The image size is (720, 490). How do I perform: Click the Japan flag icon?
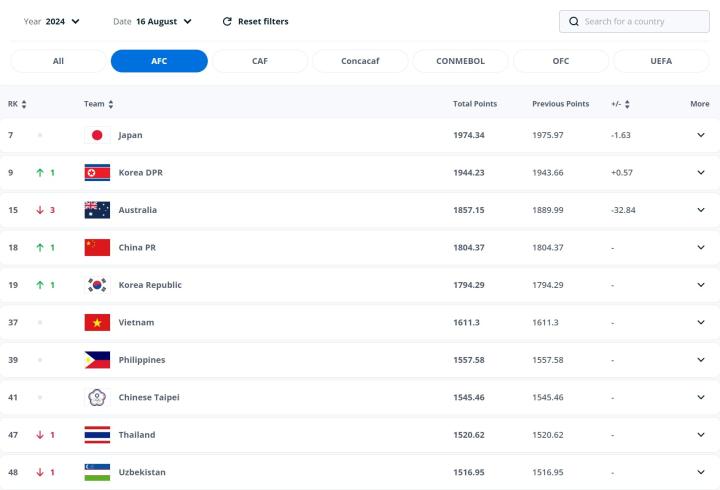pos(97,135)
